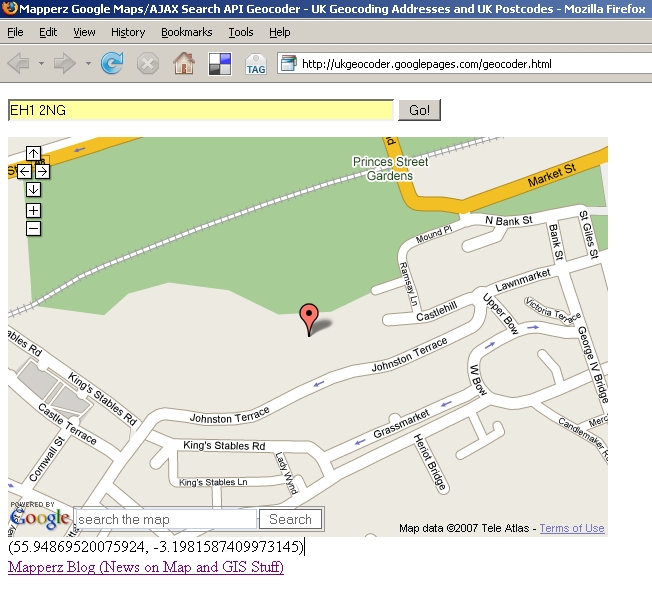Click the N Bank St label
The height and width of the screenshot is (591, 652).
509,220
